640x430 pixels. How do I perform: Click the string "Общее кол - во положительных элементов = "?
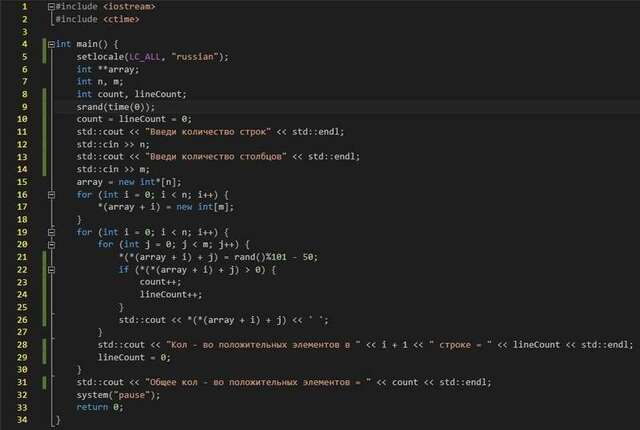coord(258,382)
